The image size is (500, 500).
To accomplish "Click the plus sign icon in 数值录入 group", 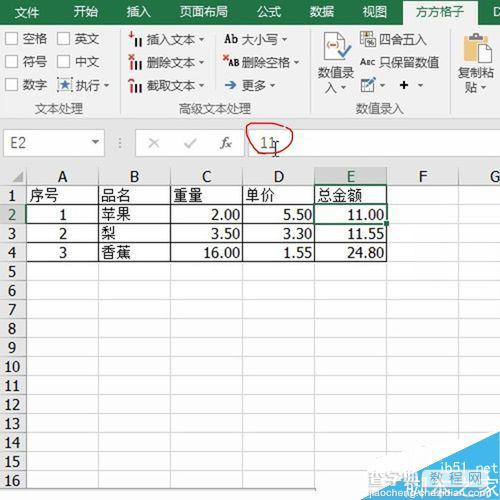I will (404, 85).
